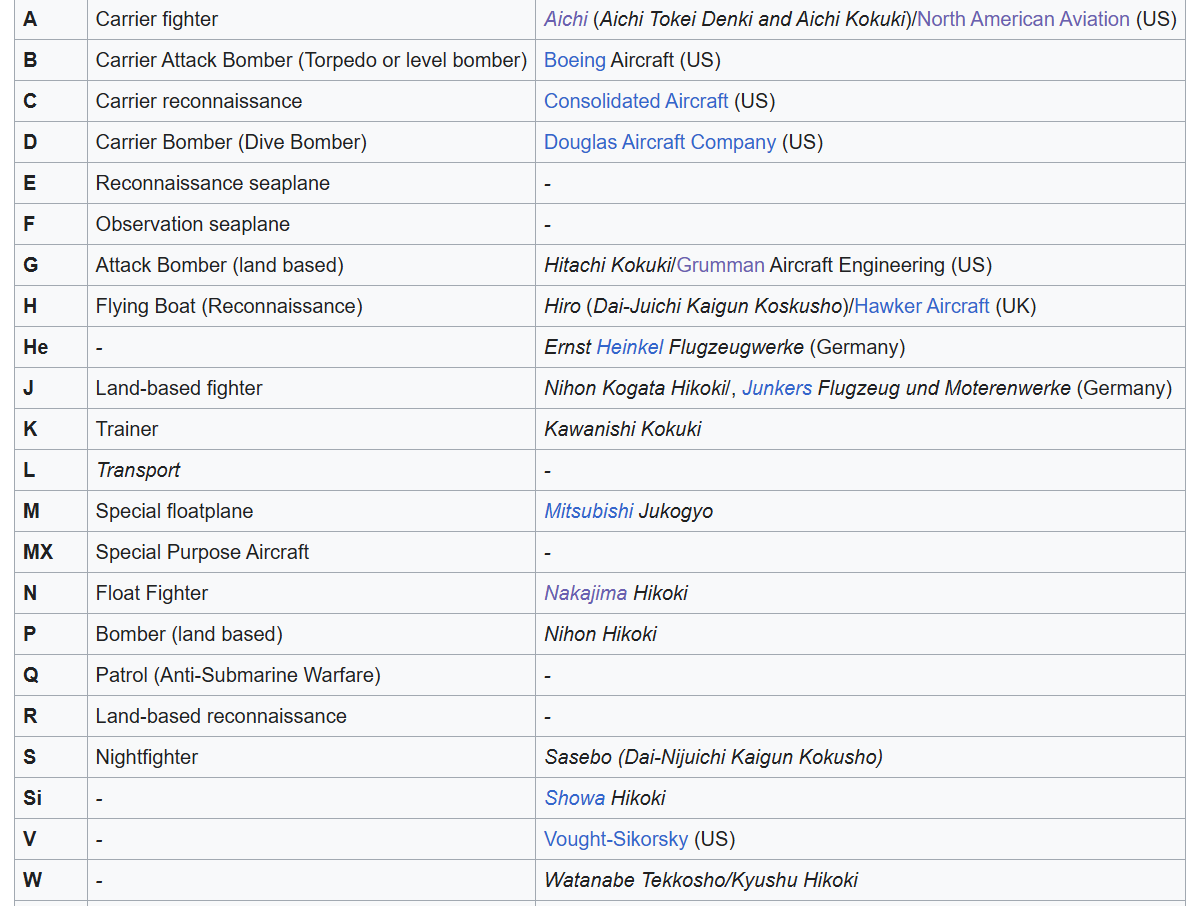Select 'Hitachi Kokuki' text

(608, 265)
